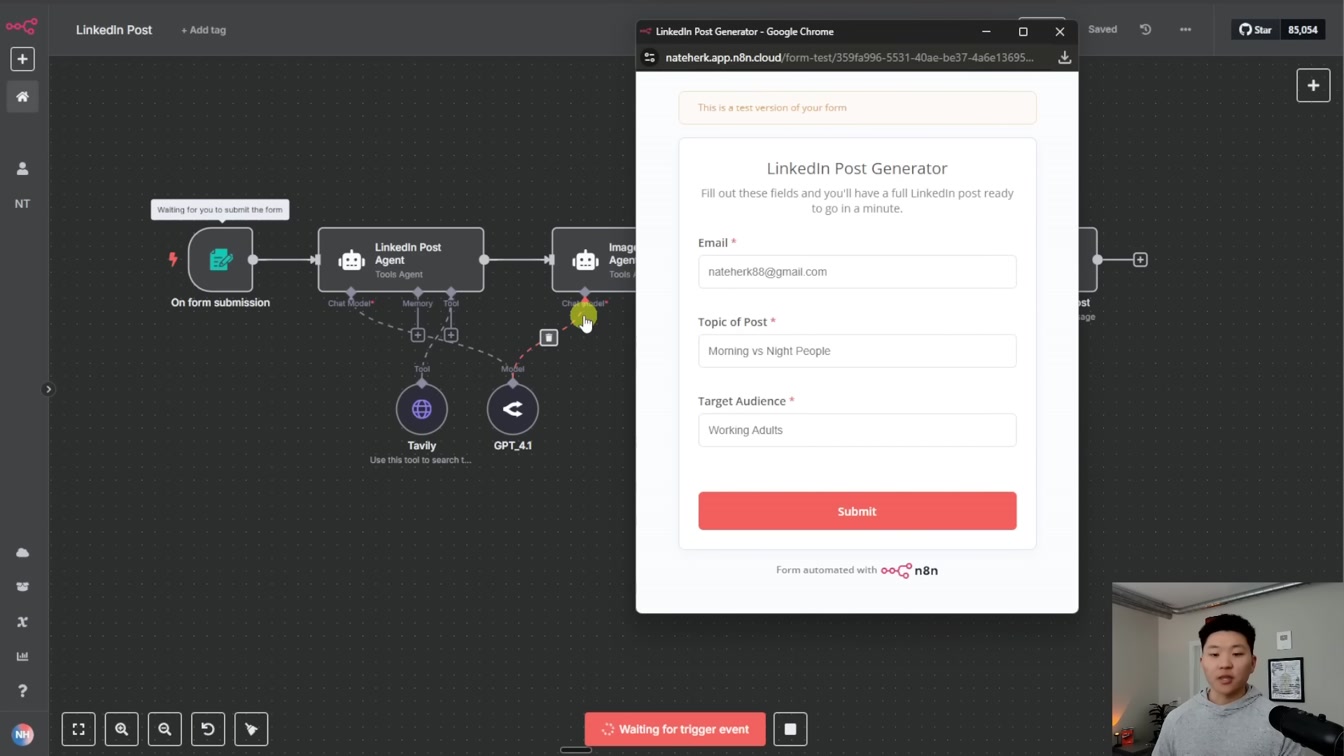Click the Chrome popup address bar URL
The height and width of the screenshot is (756, 1344).
coord(849,58)
